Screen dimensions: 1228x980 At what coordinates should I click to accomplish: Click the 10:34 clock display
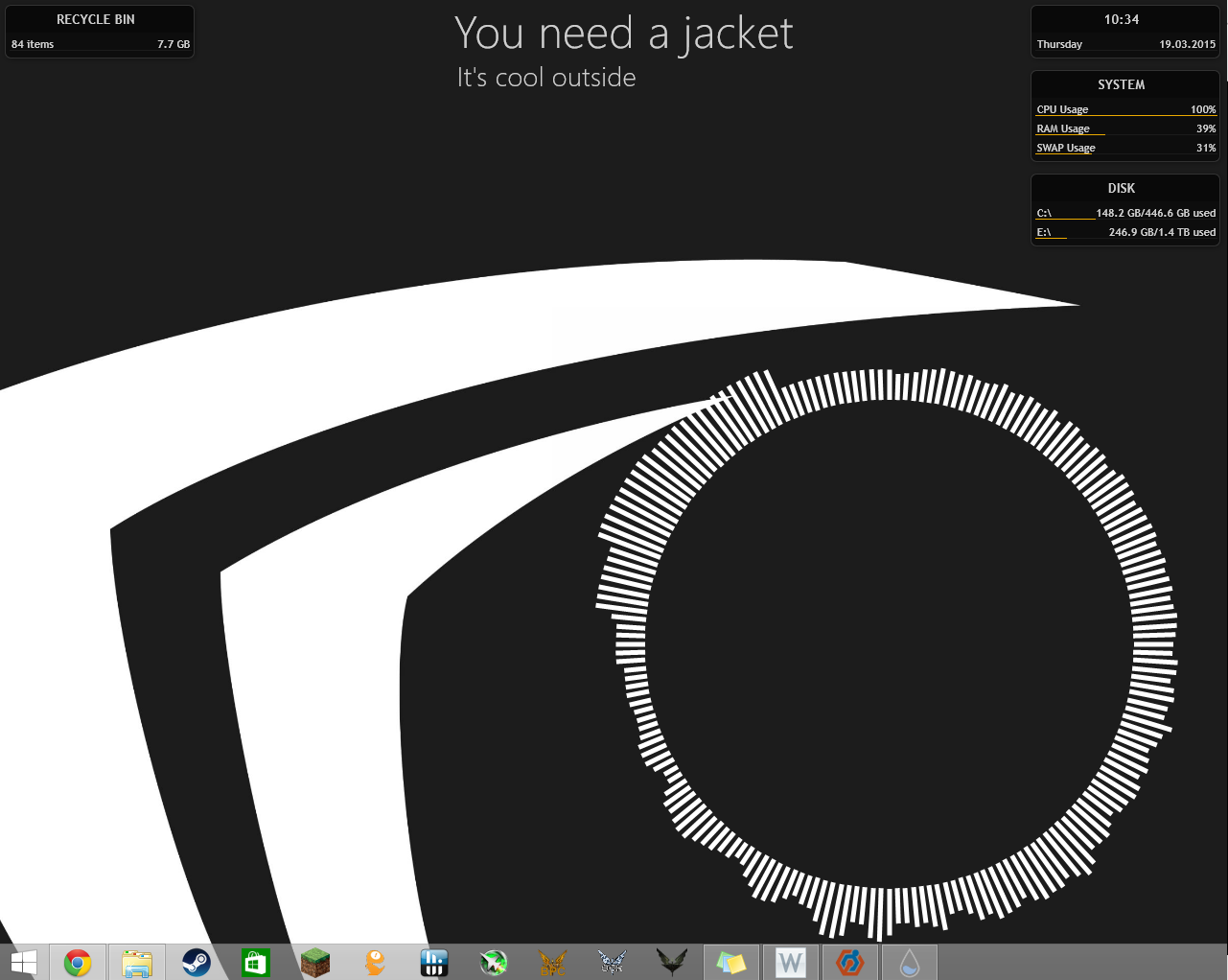click(x=1122, y=19)
